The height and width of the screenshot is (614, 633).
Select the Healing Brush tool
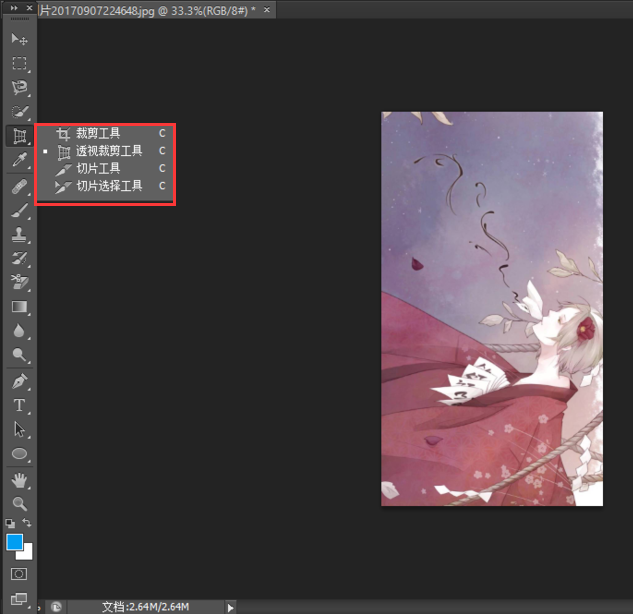(19, 187)
